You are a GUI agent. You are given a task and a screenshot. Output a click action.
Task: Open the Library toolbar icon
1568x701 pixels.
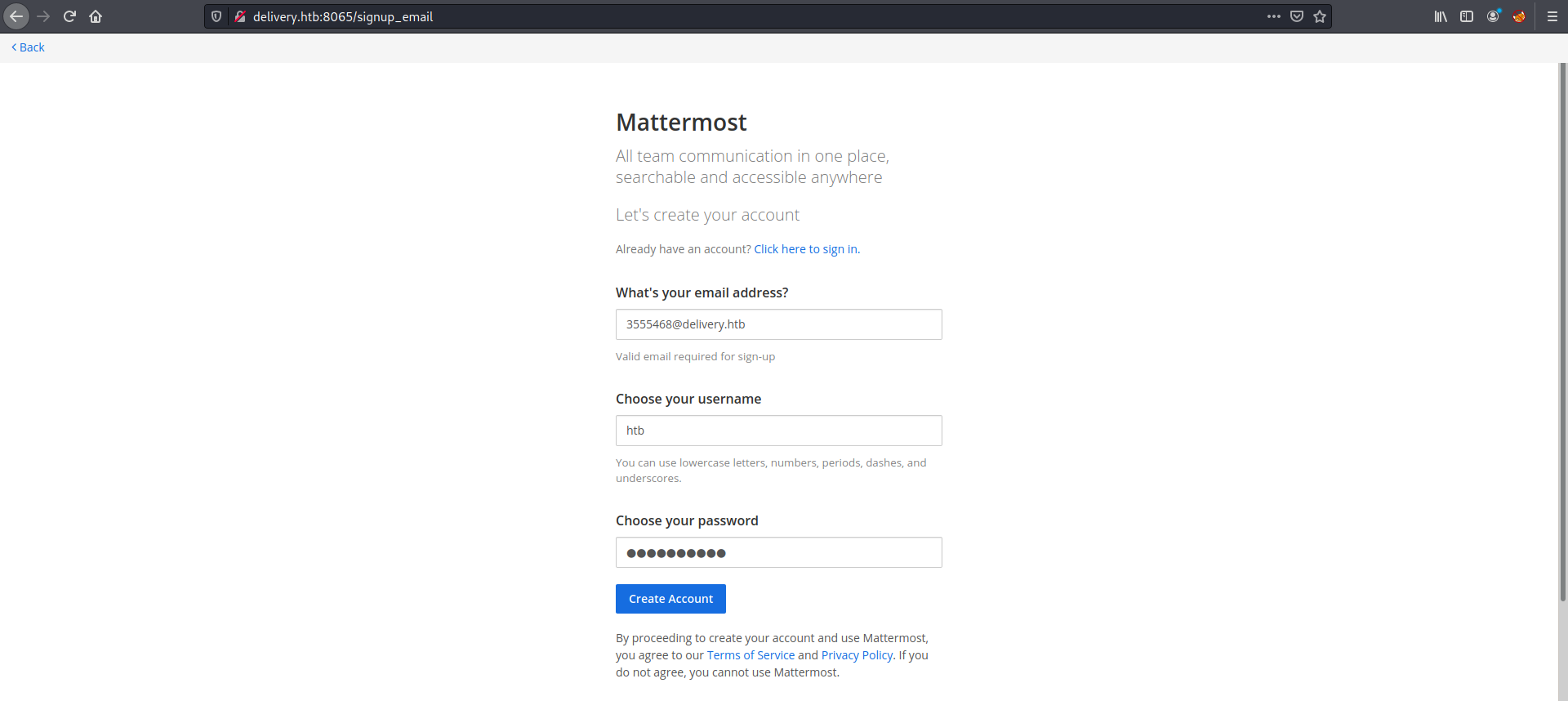(1440, 16)
